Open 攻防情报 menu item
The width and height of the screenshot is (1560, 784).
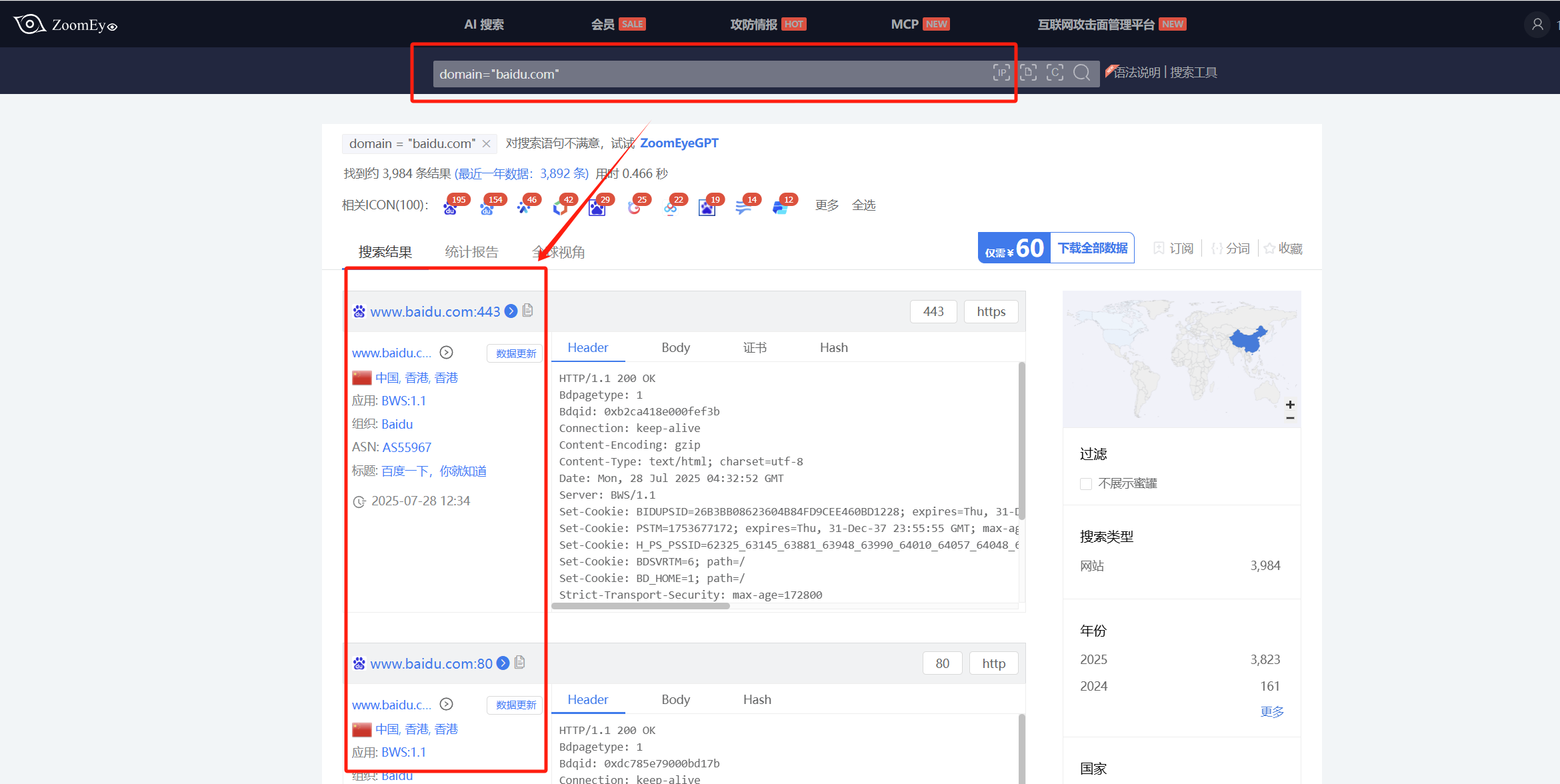768,25
